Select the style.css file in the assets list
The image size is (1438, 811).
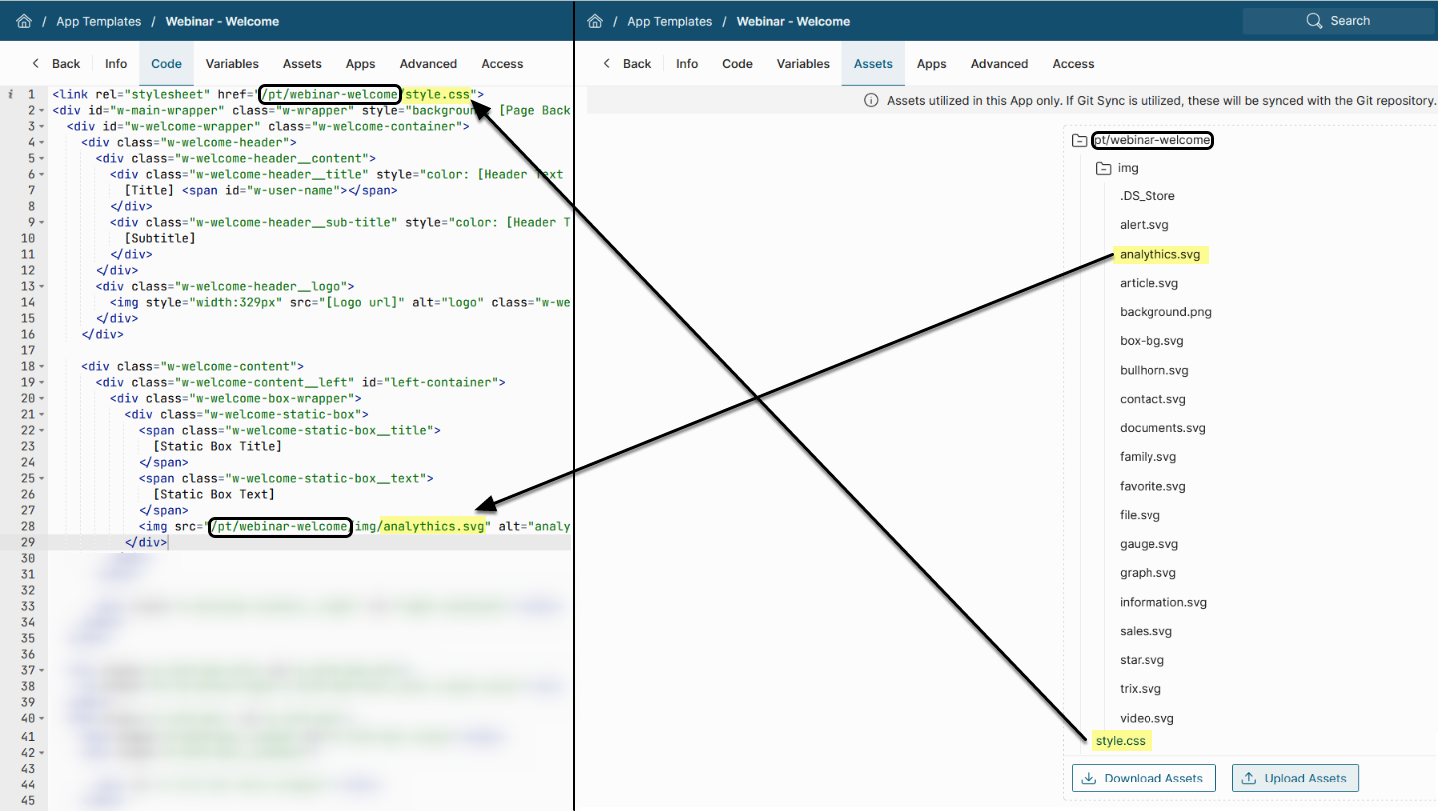[x=1120, y=741]
